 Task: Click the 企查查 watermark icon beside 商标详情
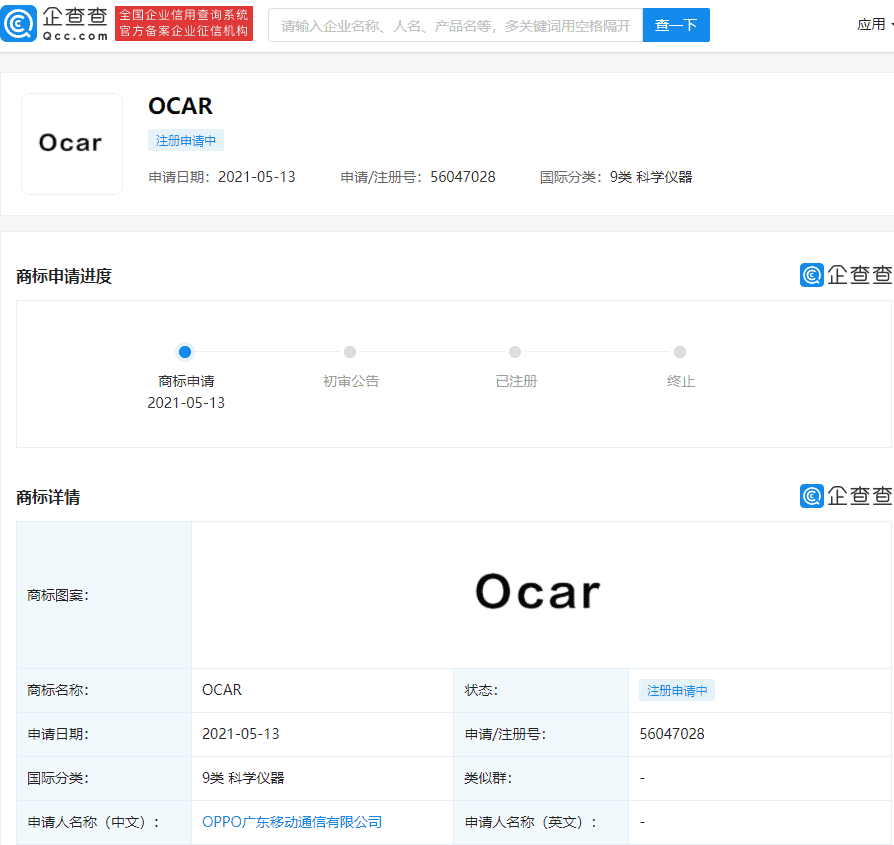click(x=813, y=497)
